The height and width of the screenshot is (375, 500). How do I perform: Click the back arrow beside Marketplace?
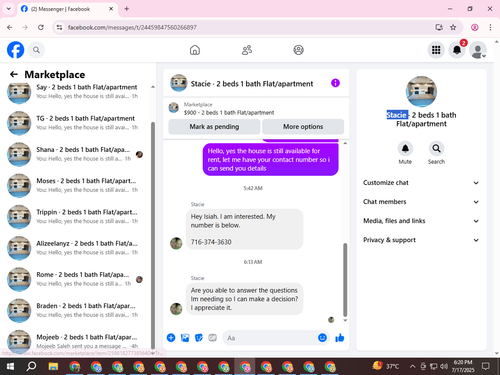[14, 74]
